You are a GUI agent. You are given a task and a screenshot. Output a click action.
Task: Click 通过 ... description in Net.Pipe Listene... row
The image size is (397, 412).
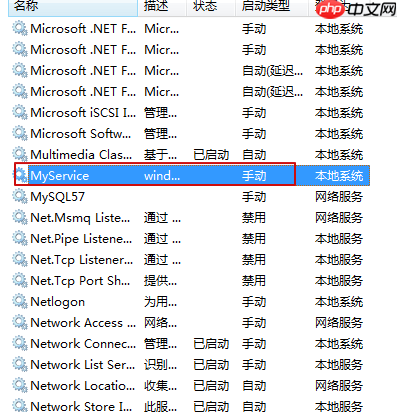click(x=162, y=239)
